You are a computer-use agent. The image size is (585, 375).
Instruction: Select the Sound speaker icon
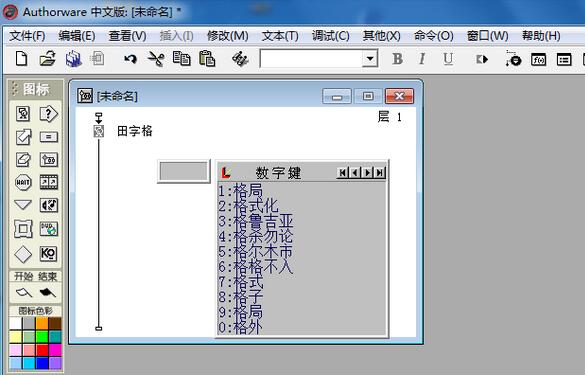(49, 205)
